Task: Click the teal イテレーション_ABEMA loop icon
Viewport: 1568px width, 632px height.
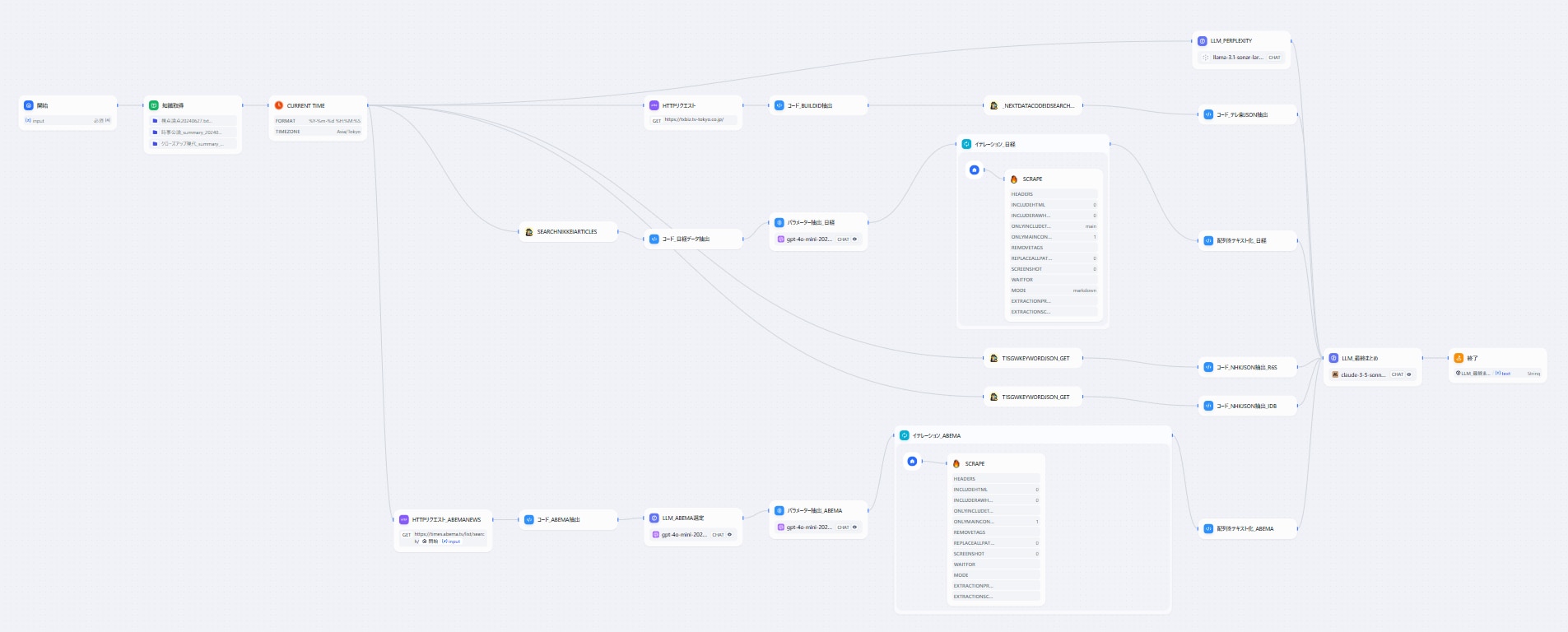Action: point(905,435)
